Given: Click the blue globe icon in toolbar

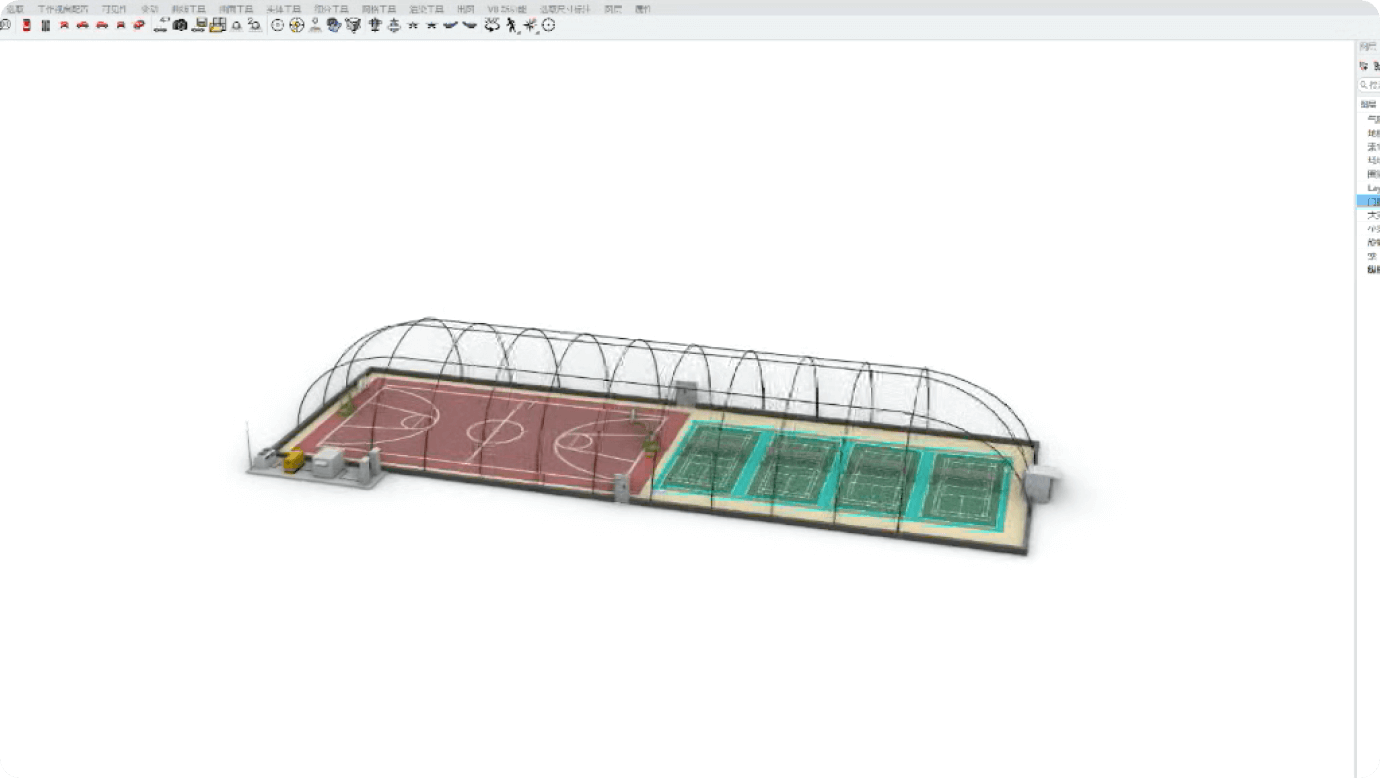Looking at the screenshot, I should 334,25.
